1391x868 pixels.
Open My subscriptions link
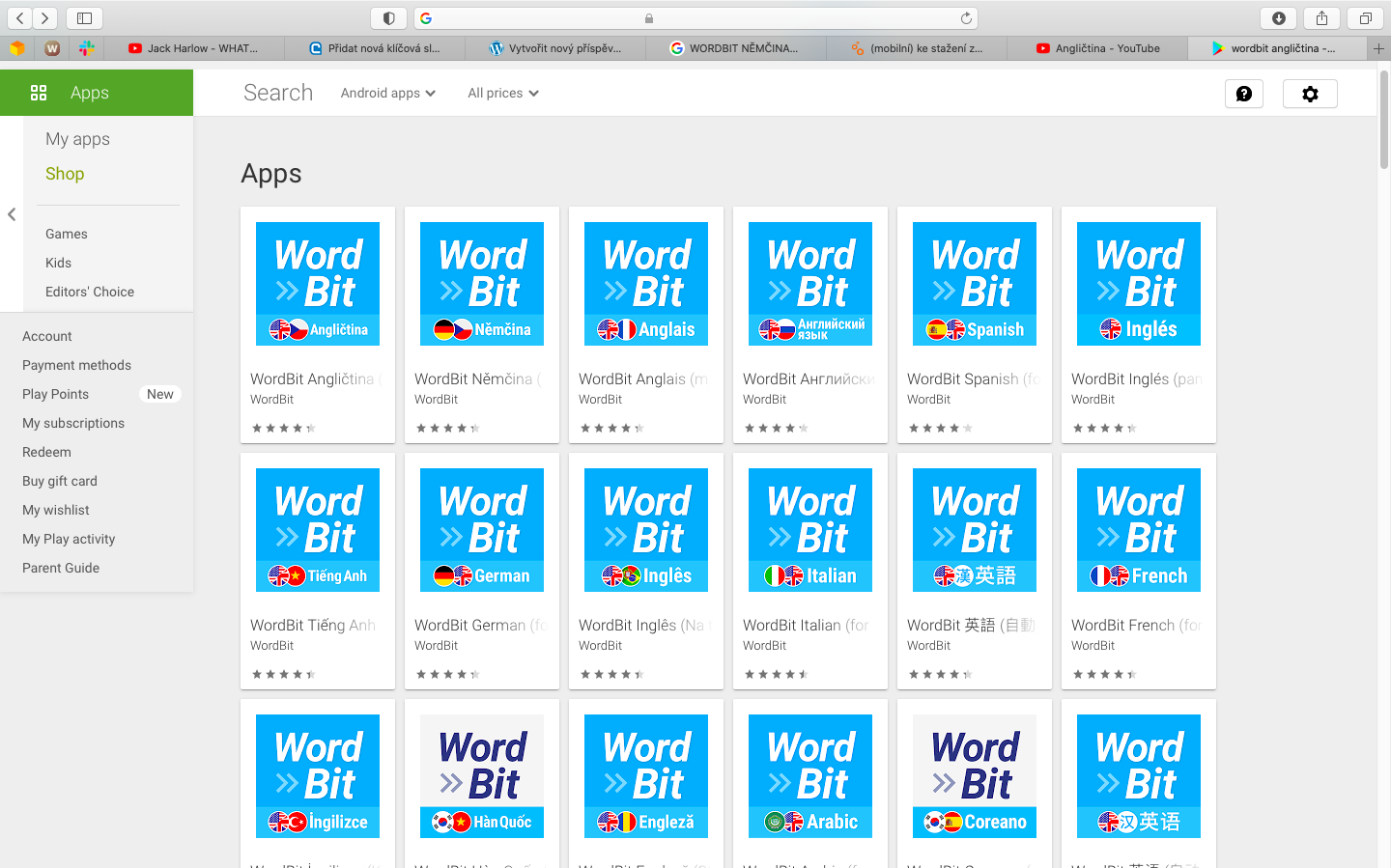pos(73,423)
